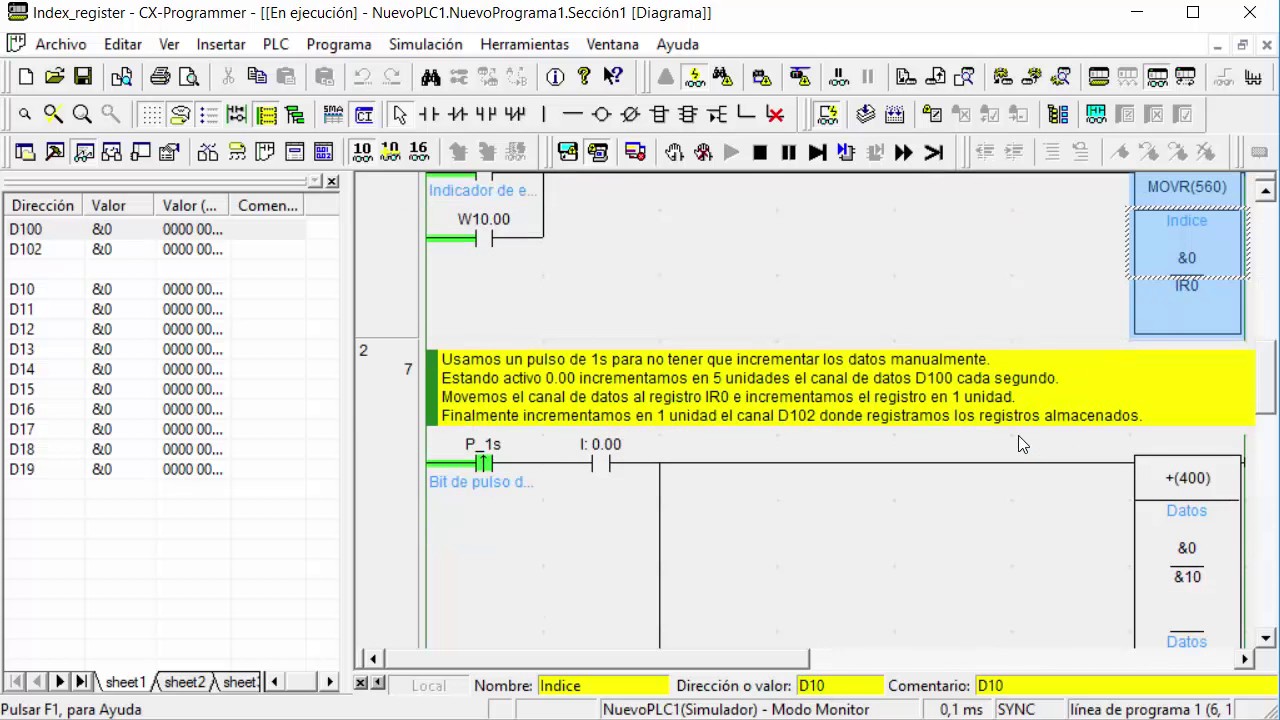Image resolution: width=1280 pixels, height=720 pixels.
Task: Run to the end marker icon
Action: 933,153
